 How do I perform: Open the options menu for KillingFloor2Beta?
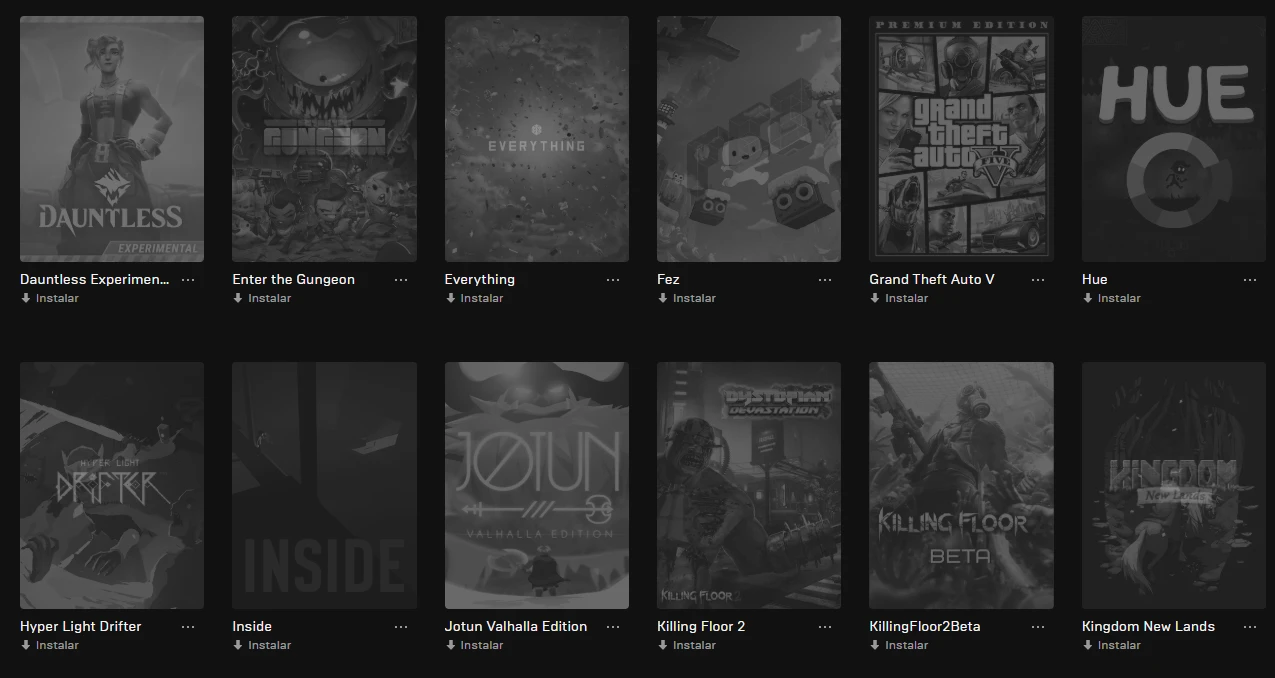1038,627
